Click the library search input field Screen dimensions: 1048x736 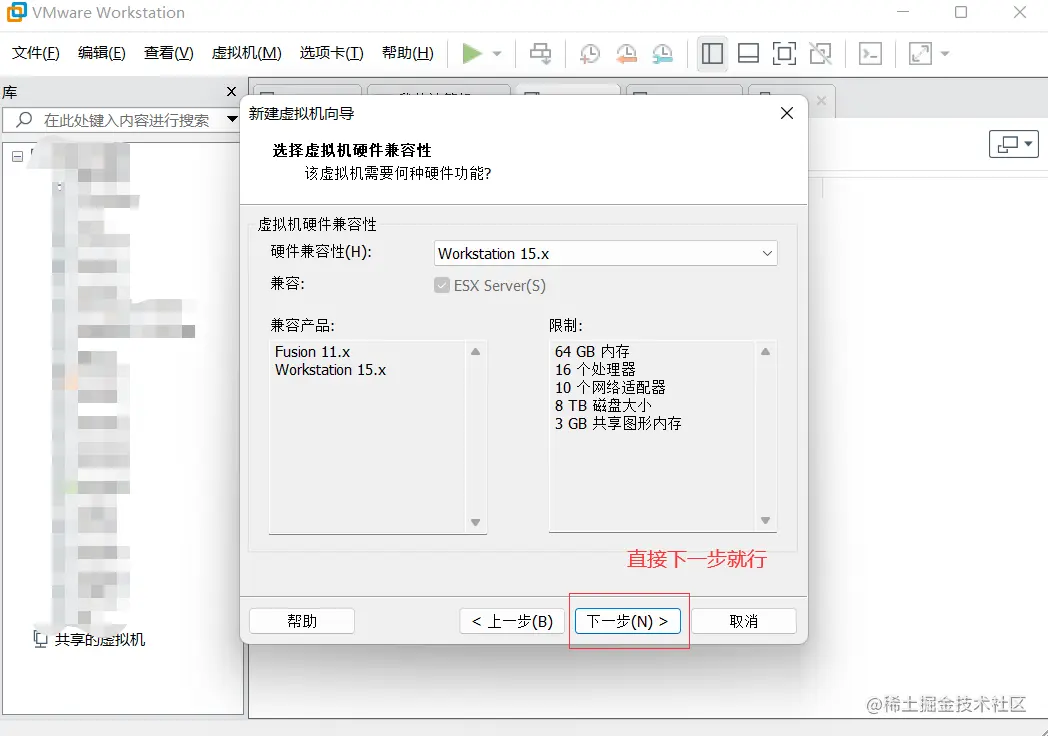(127, 120)
